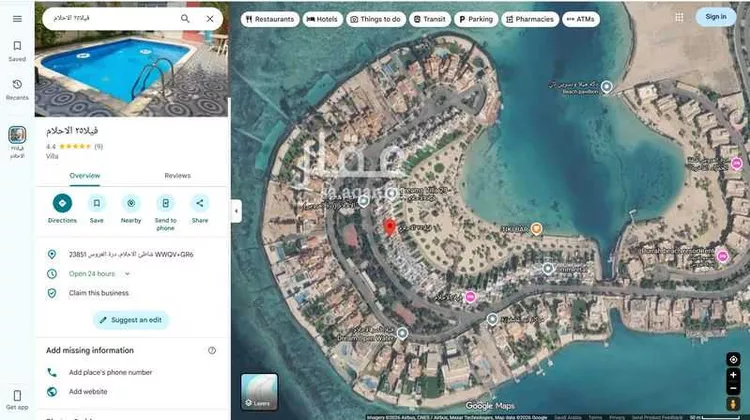Screen dimensions: 750x420
Task: Click the 4.4 star rating reviews count
Action: (98, 147)
